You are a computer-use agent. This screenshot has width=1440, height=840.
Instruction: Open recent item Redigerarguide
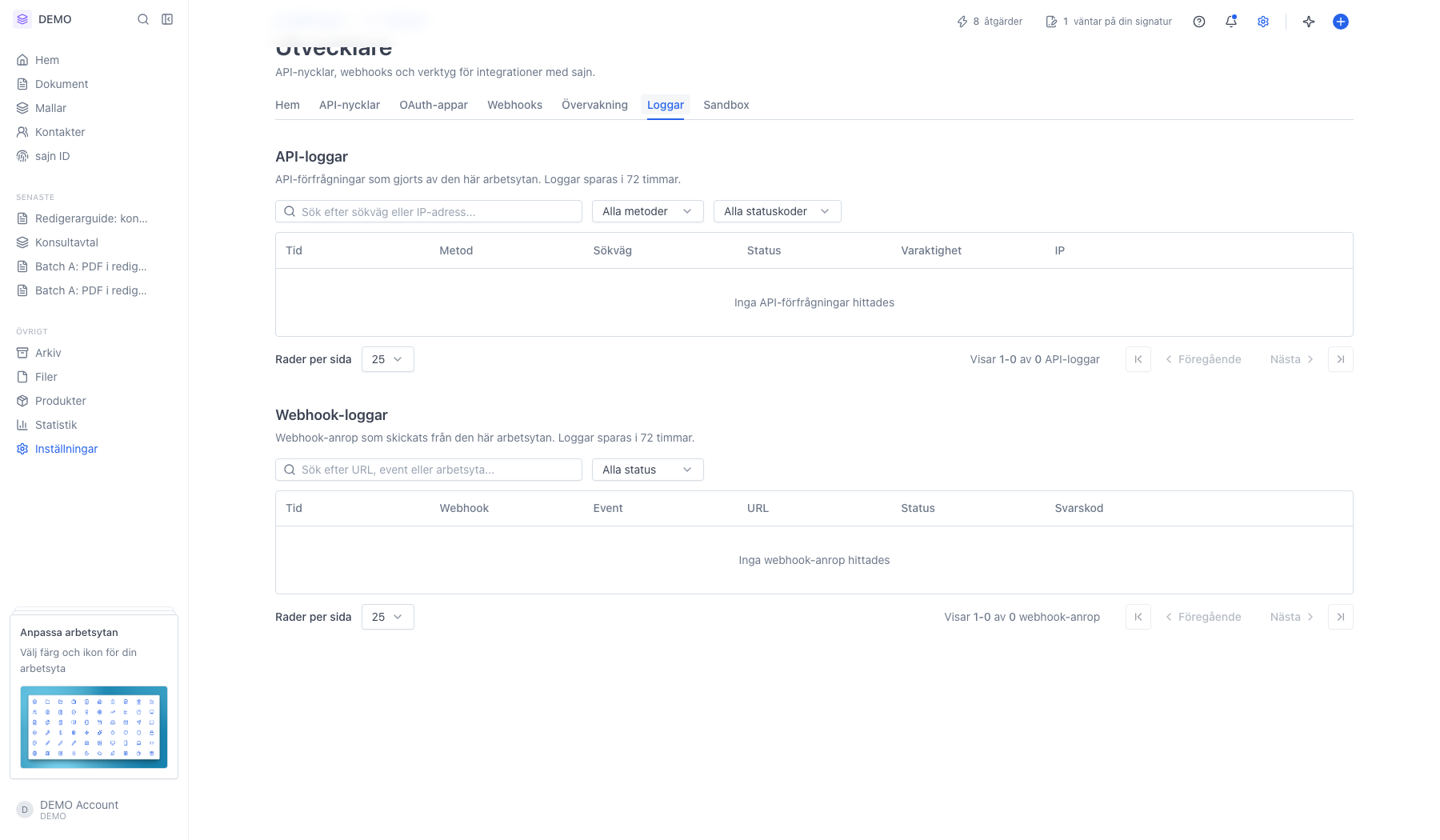(x=94, y=218)
